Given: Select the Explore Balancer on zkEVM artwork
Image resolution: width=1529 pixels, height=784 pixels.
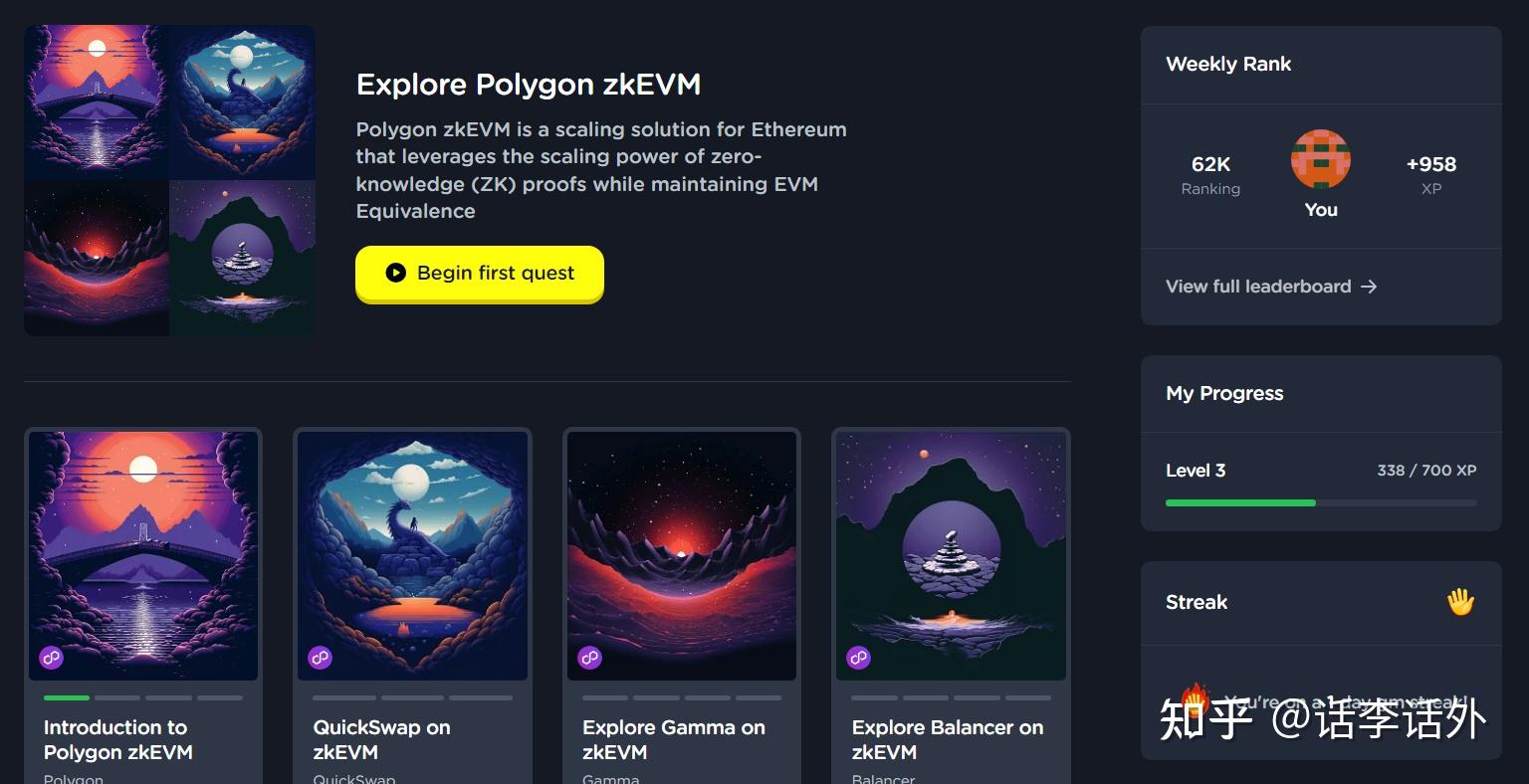Looking at the screenshot, I should [x=951, y=556].
